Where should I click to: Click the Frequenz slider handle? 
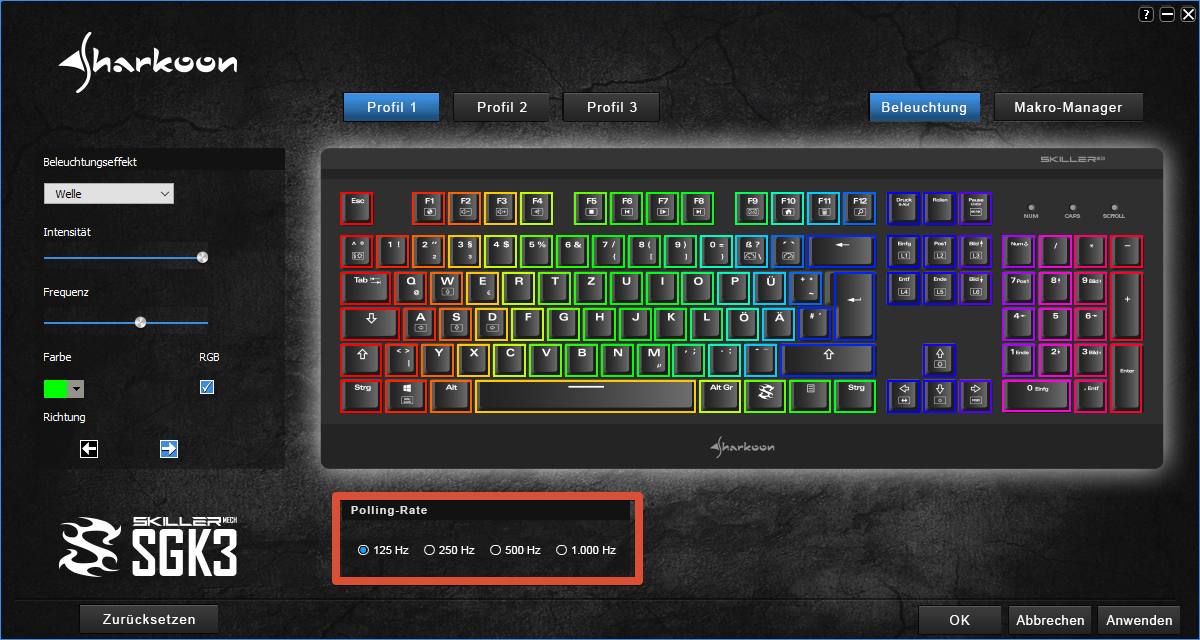point(140,322)
